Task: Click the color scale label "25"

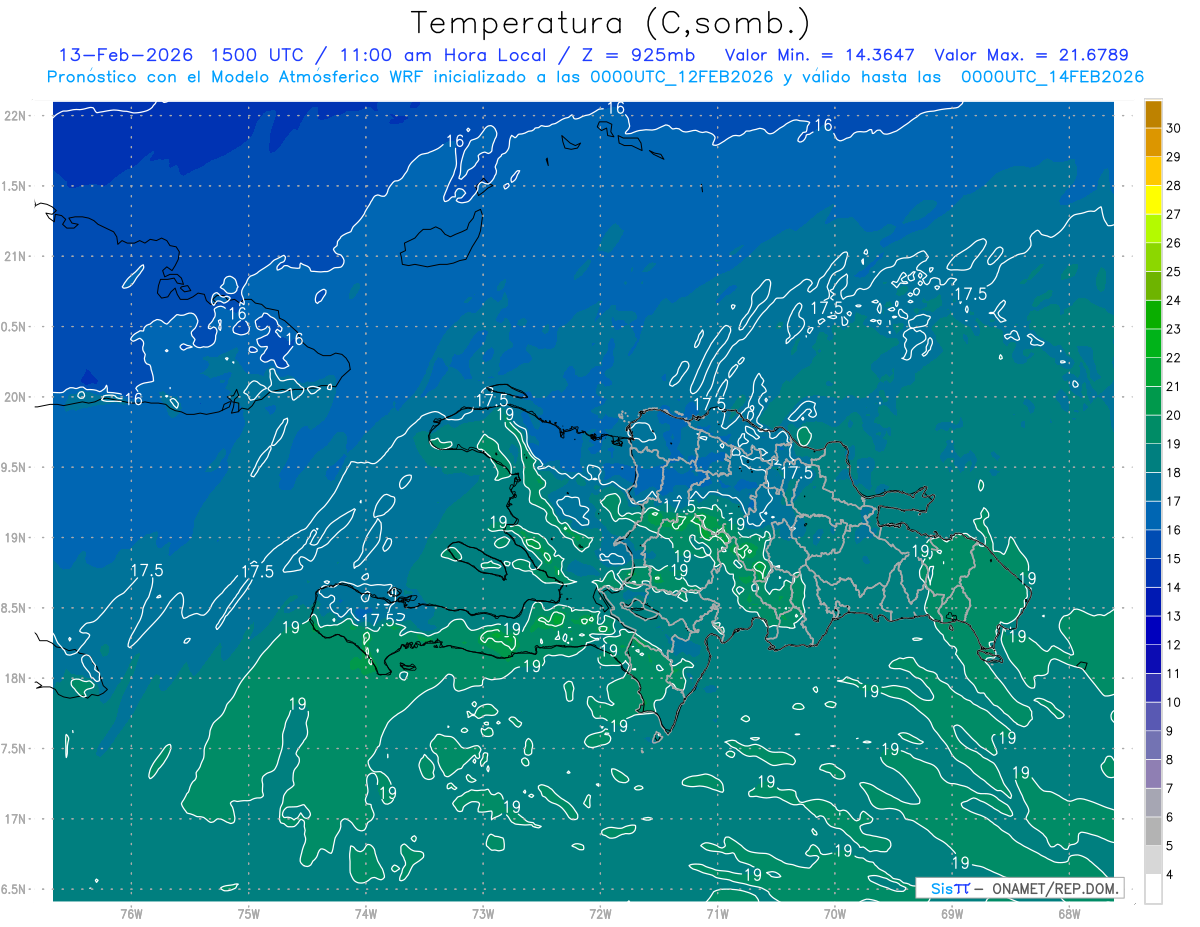Action: (x=1173, y=272)
